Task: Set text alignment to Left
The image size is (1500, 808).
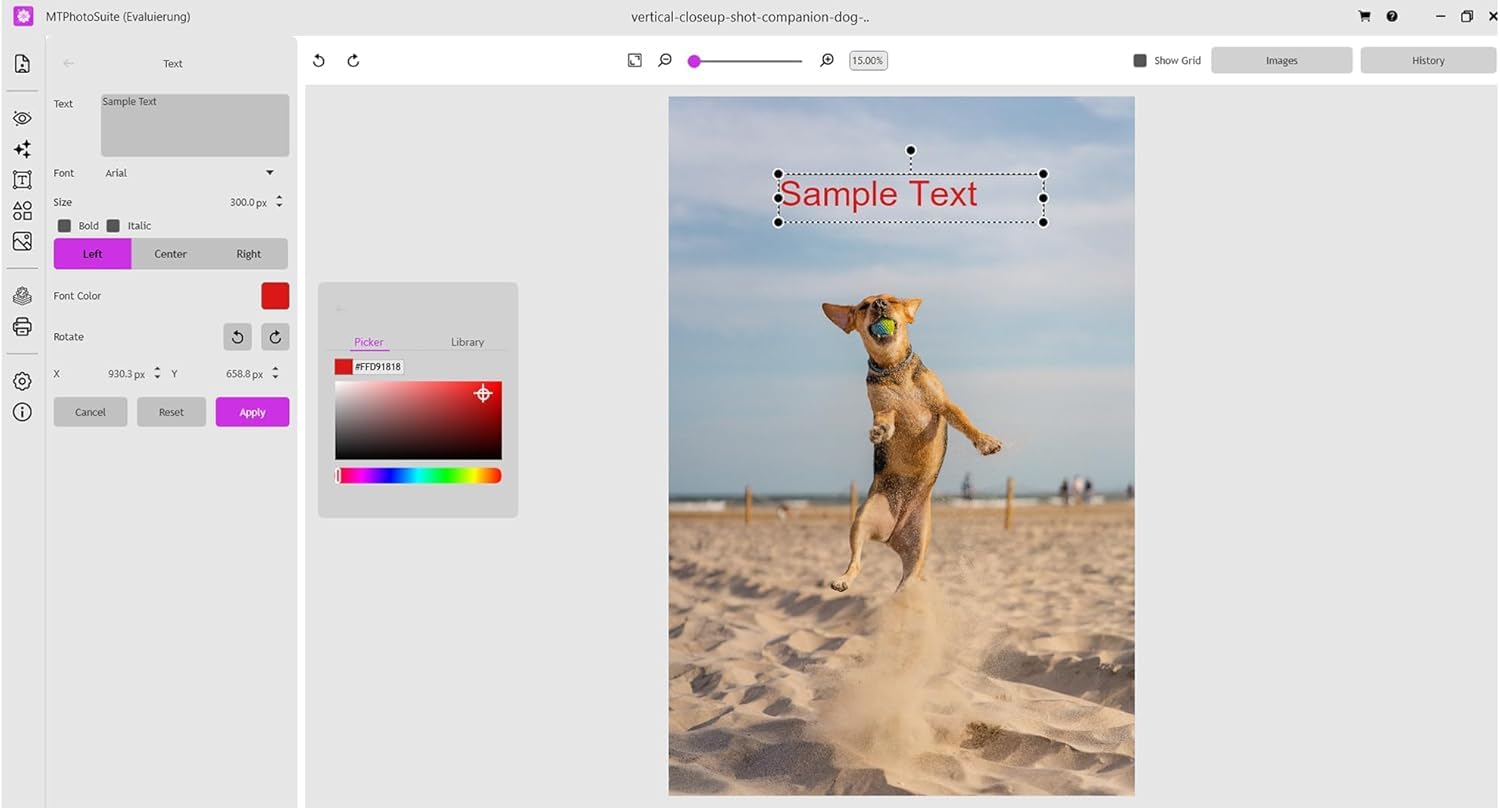Action: click(x=92, y=254)
